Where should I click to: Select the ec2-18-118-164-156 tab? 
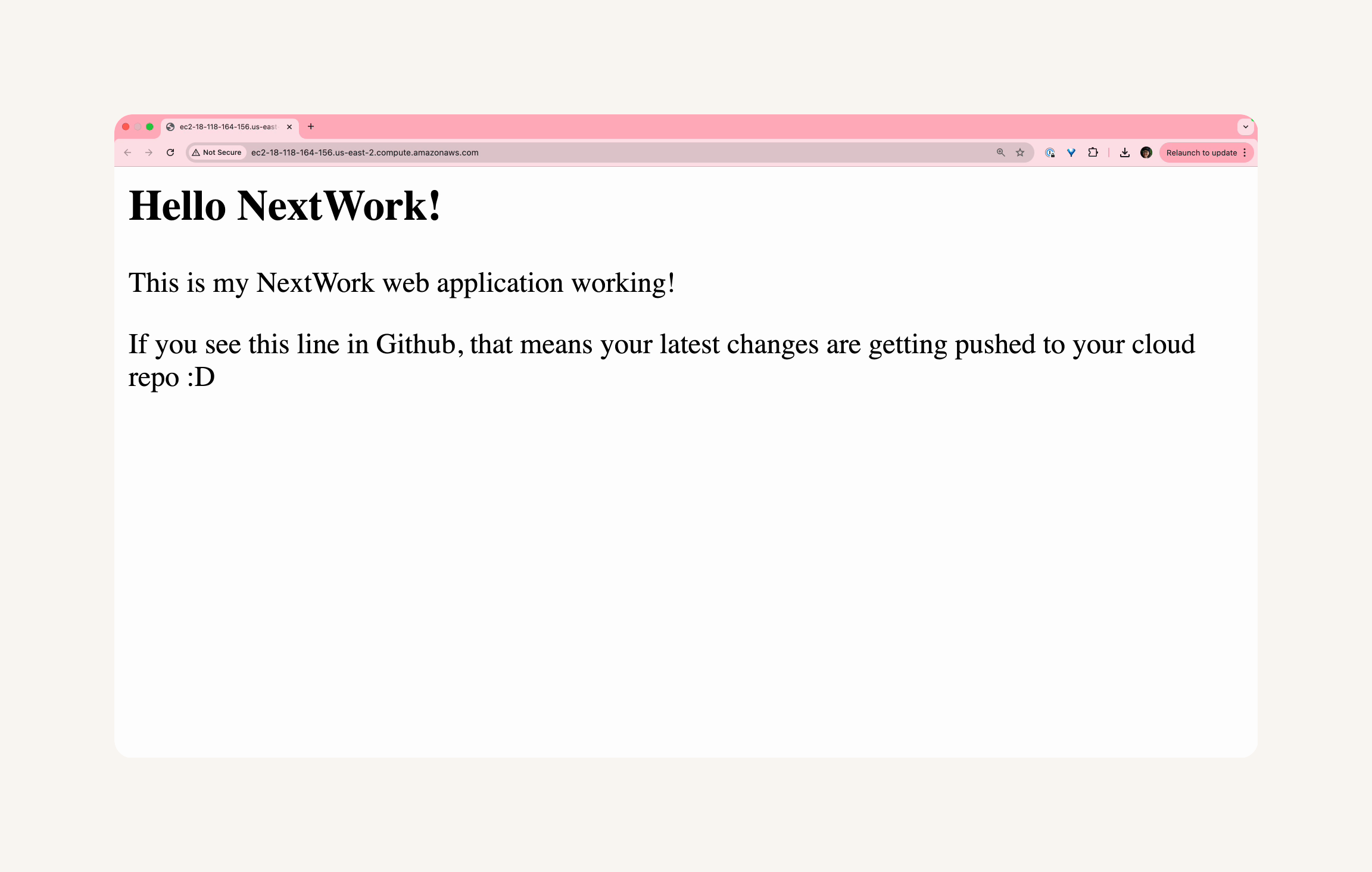pyautogui.click(x=230, y=127)
